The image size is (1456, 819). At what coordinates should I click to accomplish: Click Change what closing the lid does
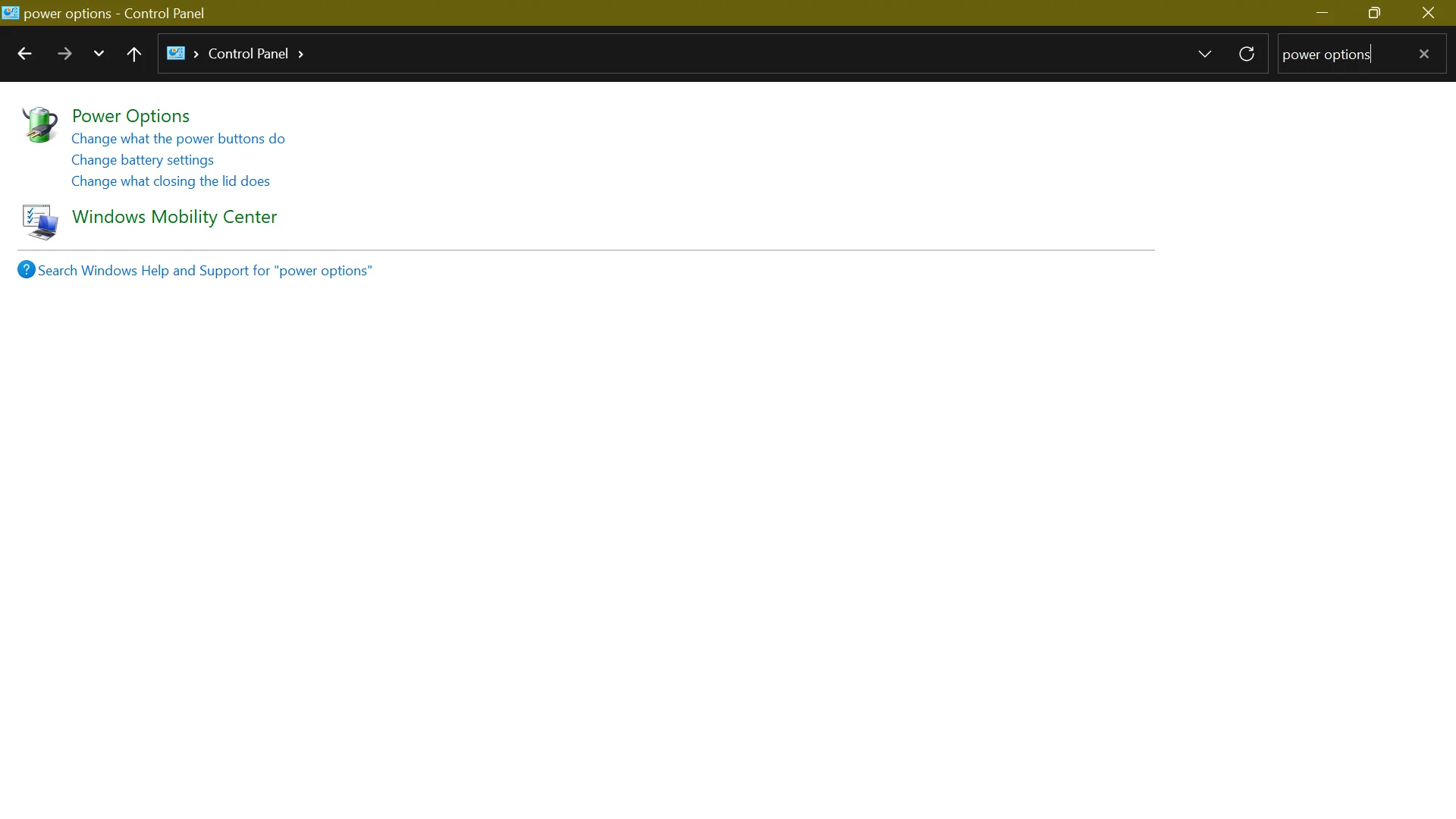(x=170, y=180)
